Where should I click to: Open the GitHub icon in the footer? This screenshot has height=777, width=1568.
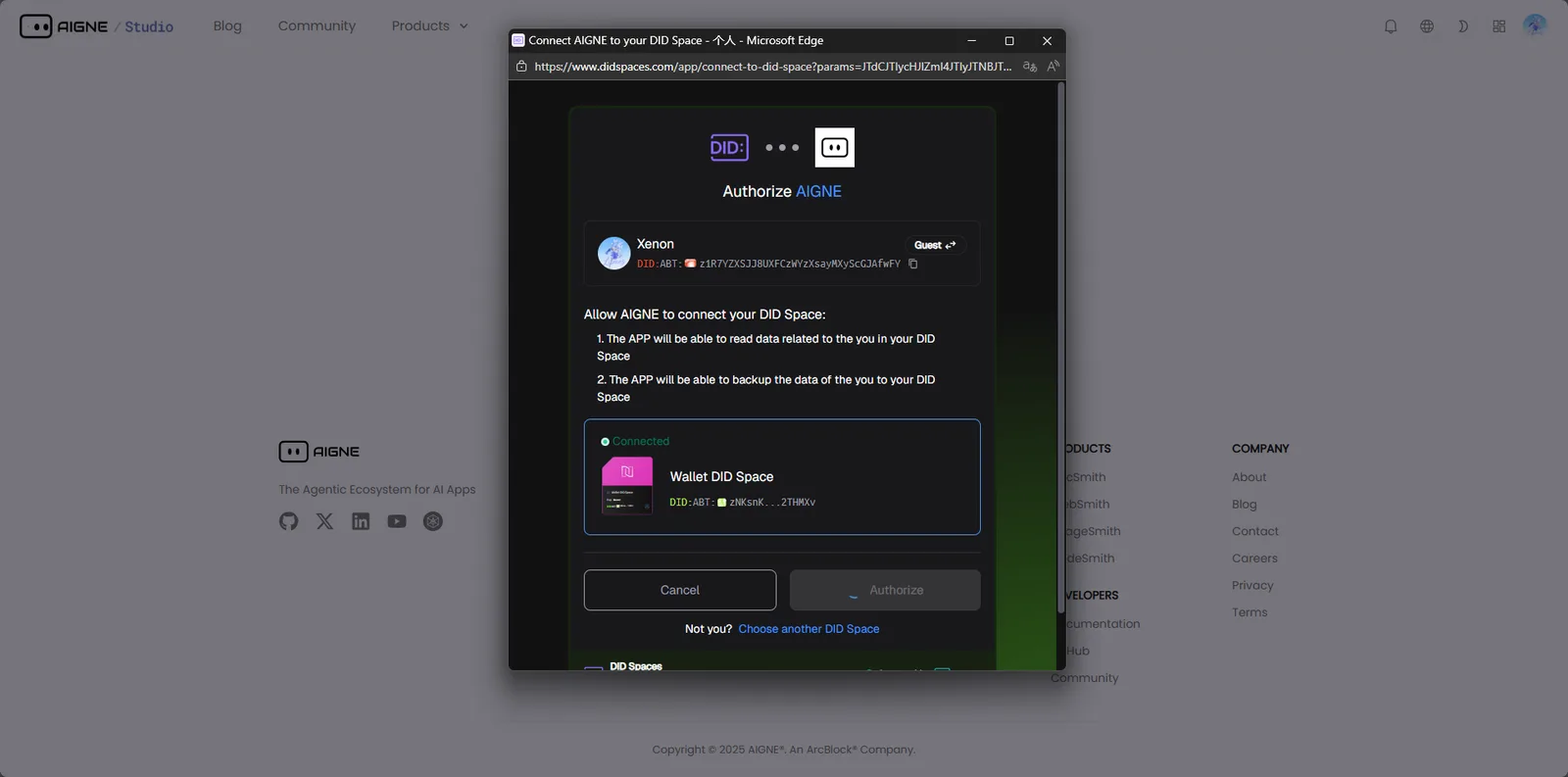288,521
